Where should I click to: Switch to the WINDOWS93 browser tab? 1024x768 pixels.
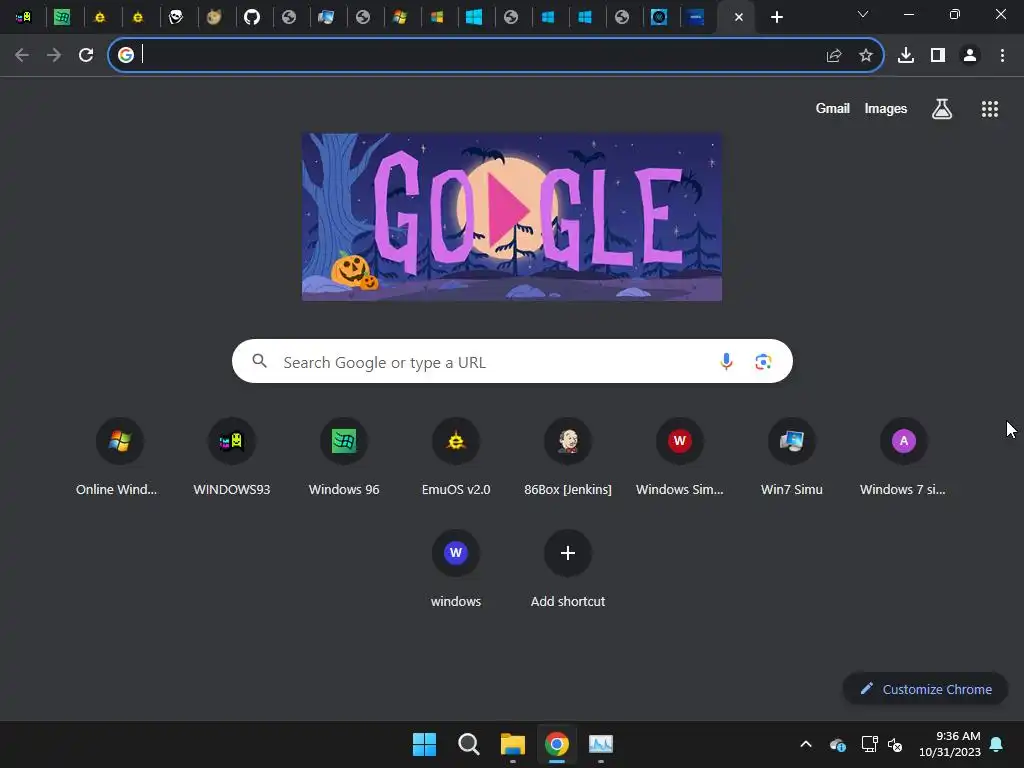tap(24, 17)
